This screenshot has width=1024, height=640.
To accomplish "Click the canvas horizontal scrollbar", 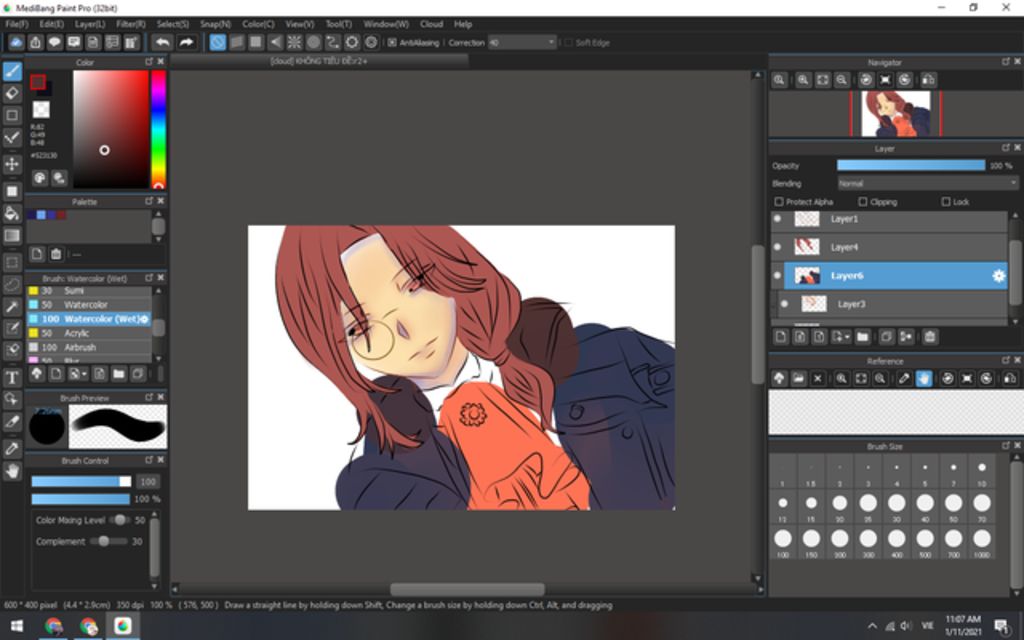I will click(x=468, y=589).
